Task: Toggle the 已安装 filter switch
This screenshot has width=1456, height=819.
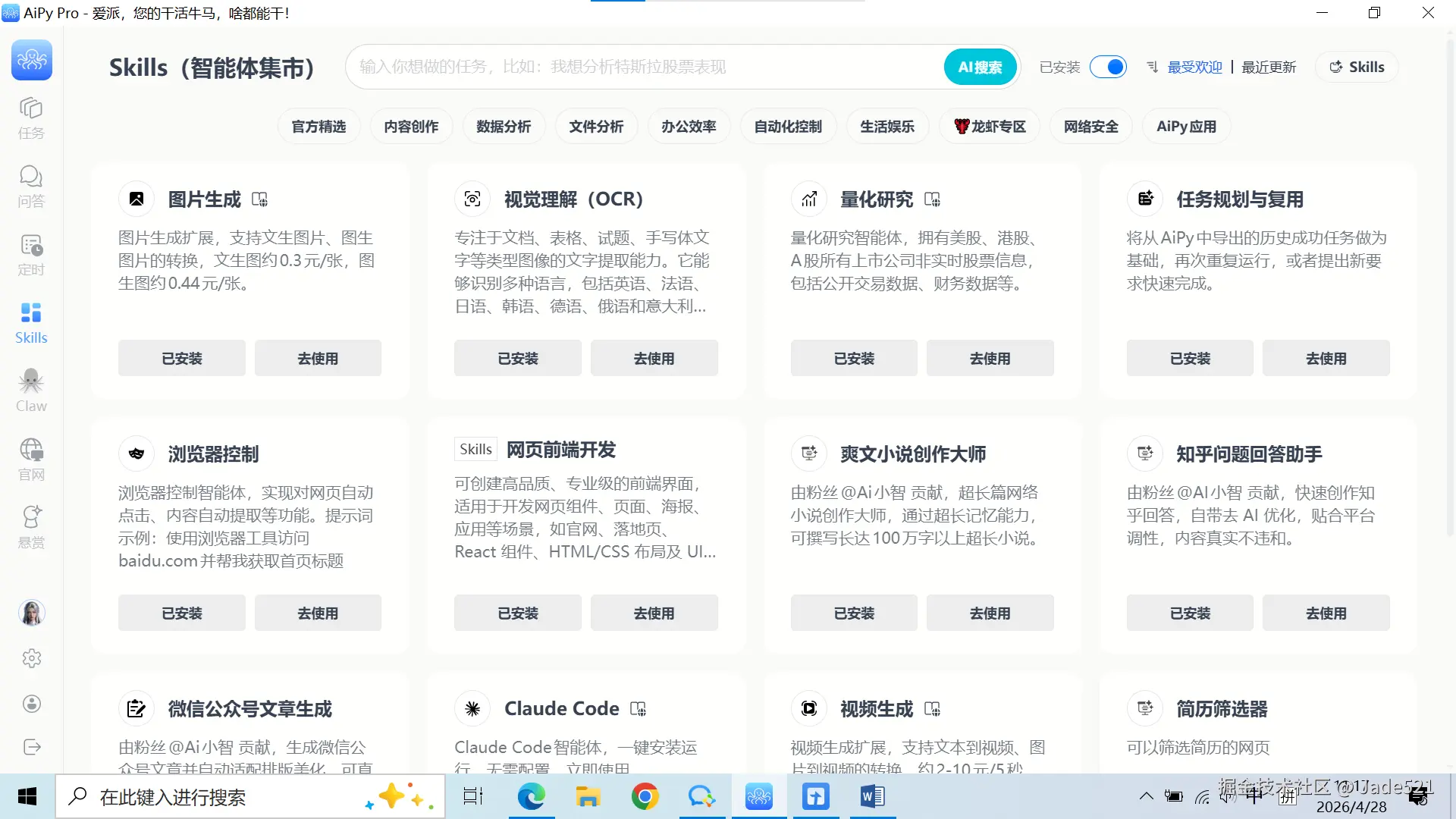Action: pos(1109,67)
